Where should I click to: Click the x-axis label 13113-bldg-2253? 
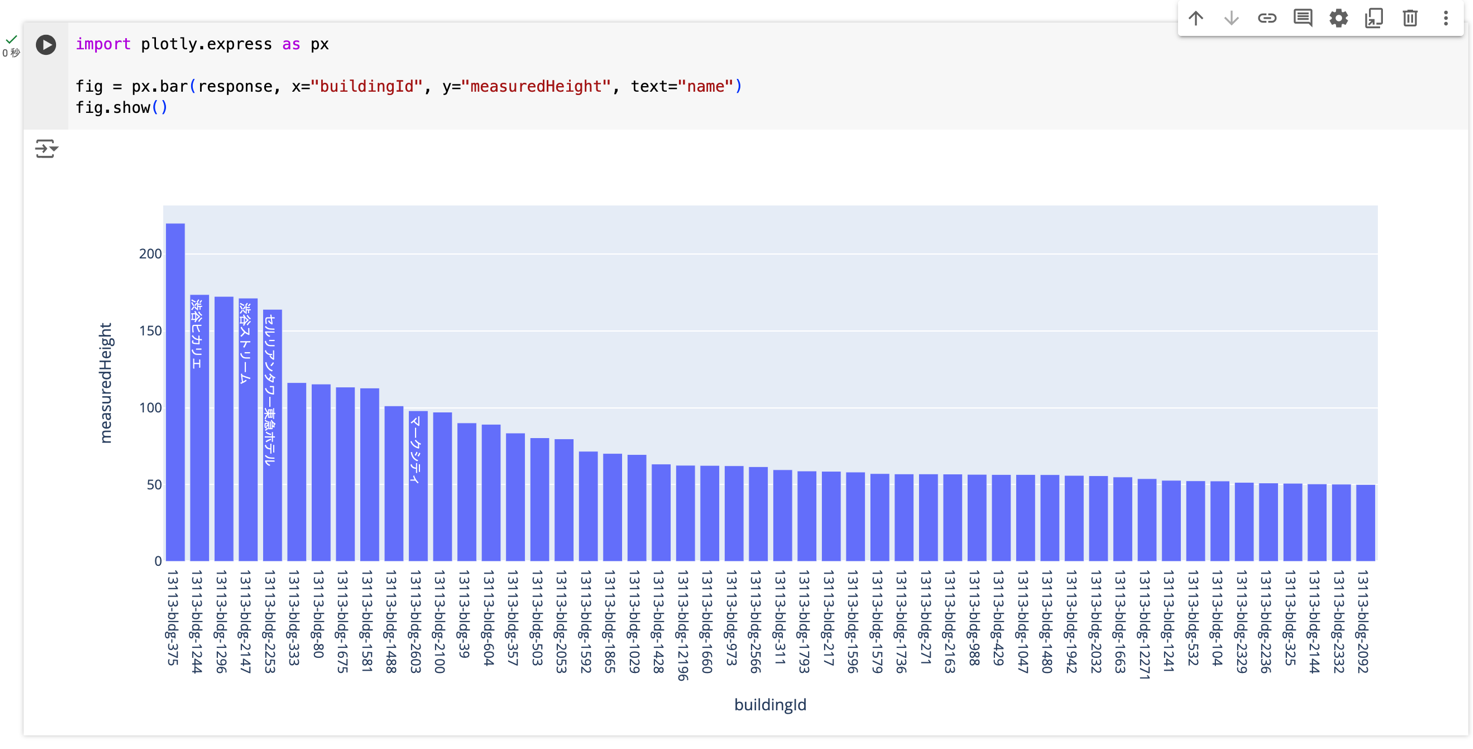270,622
